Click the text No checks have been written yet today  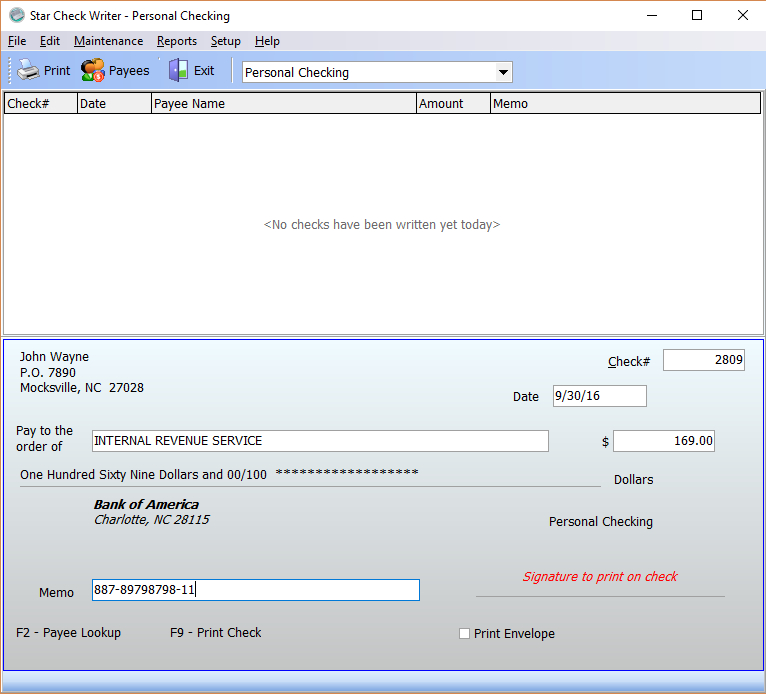[x=382, y=225]
